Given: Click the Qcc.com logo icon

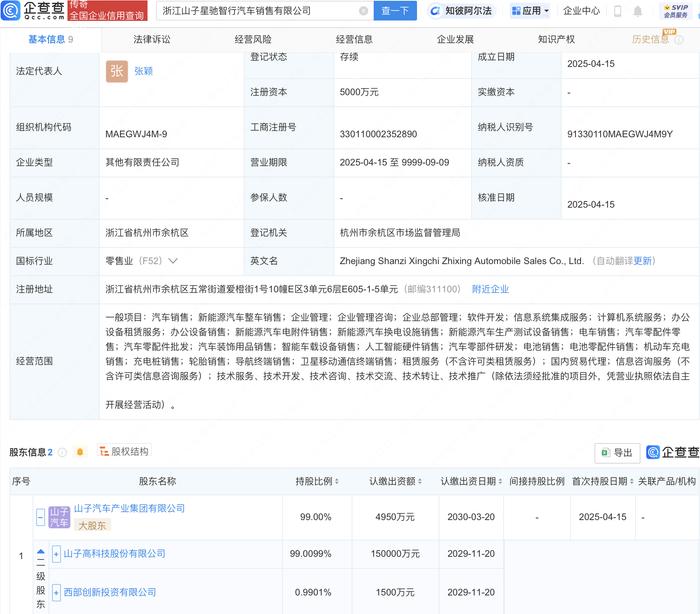Looking at the screenshot, I should 11,10.
